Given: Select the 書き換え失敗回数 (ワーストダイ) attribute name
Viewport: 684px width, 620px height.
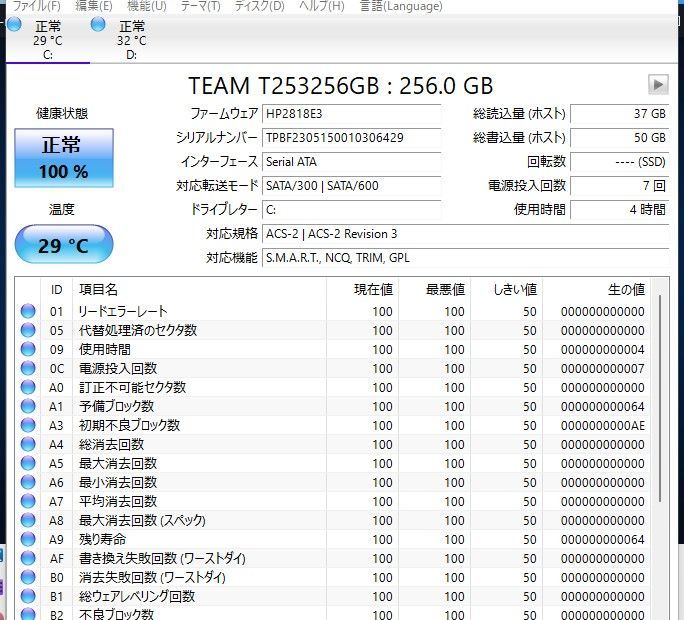Looking at the screenshot, I should pyautogui.click(x=162, y=558).
